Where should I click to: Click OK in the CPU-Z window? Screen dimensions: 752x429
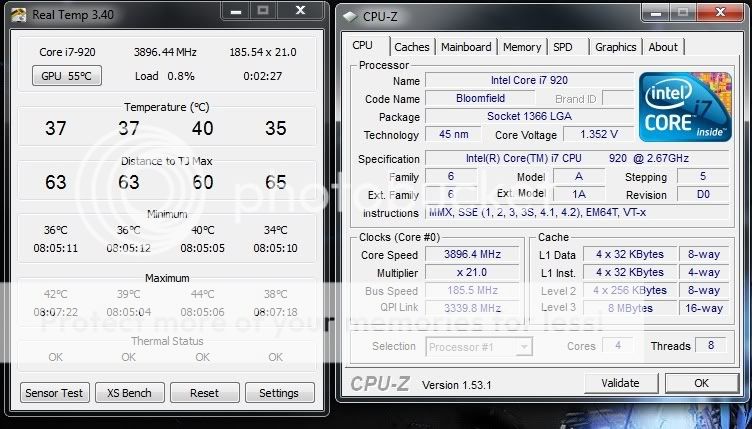pos(701,383)
